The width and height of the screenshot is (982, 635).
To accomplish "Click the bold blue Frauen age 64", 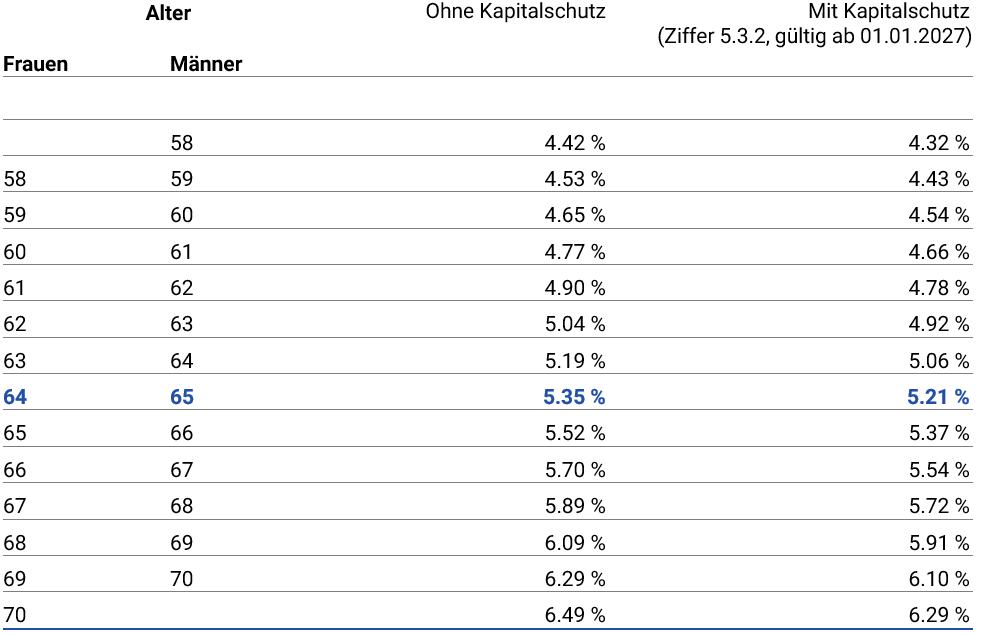I will tap(16, 397).
